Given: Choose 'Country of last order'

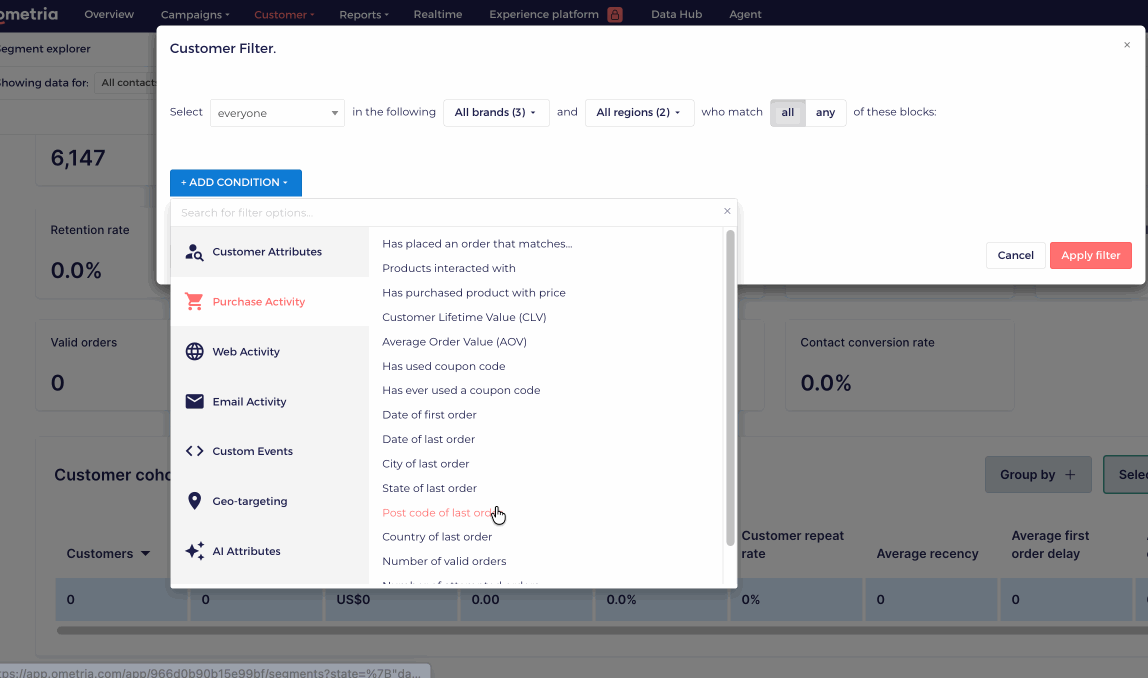Looking at the screenshot, I should pyautogui.click(x=437, y=537).
